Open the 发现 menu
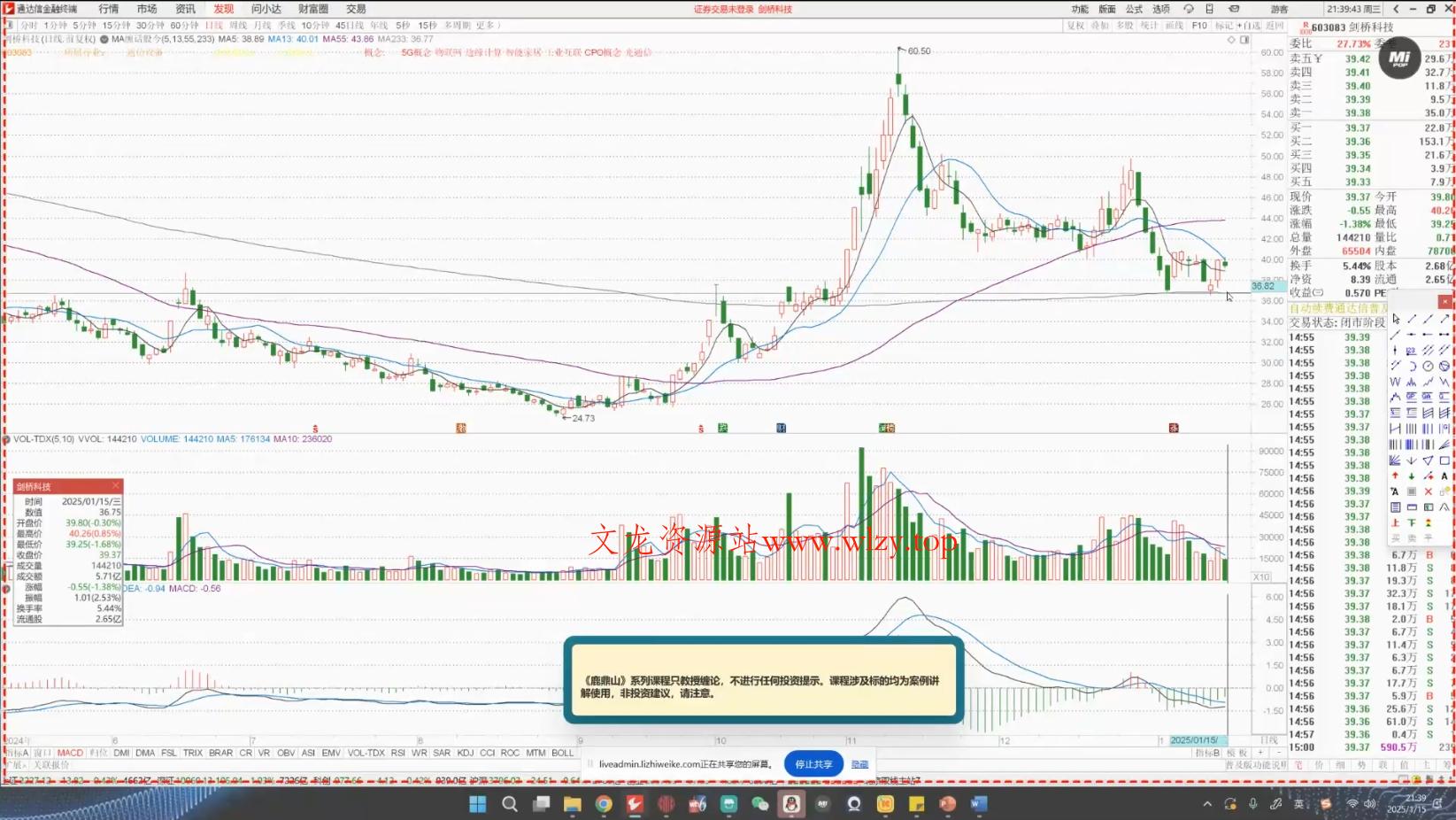1456x820 pixels. point(223,9)
